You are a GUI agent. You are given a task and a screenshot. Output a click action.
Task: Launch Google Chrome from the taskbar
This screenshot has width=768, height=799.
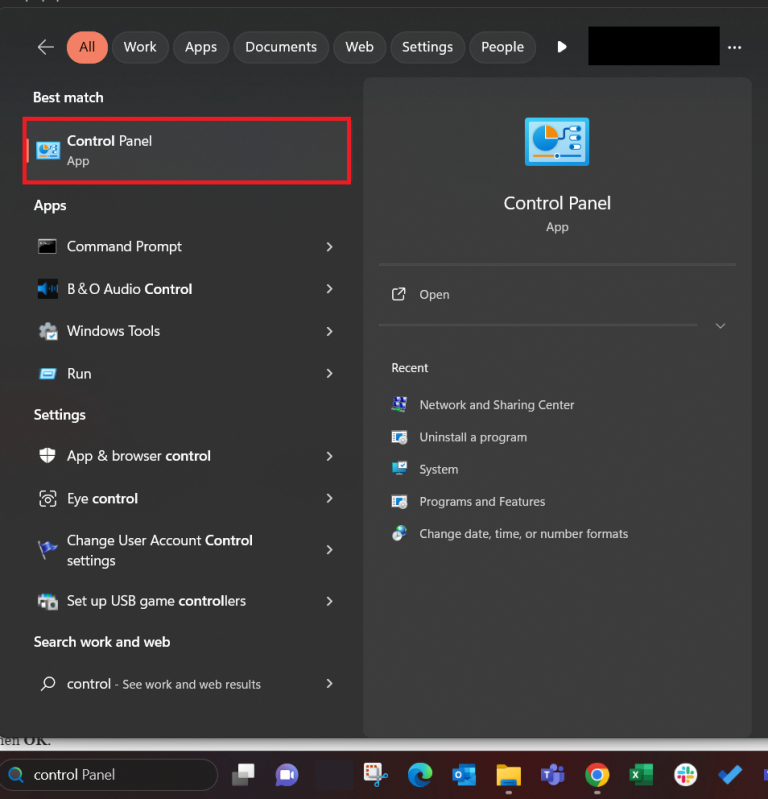[x=597, y=775]
